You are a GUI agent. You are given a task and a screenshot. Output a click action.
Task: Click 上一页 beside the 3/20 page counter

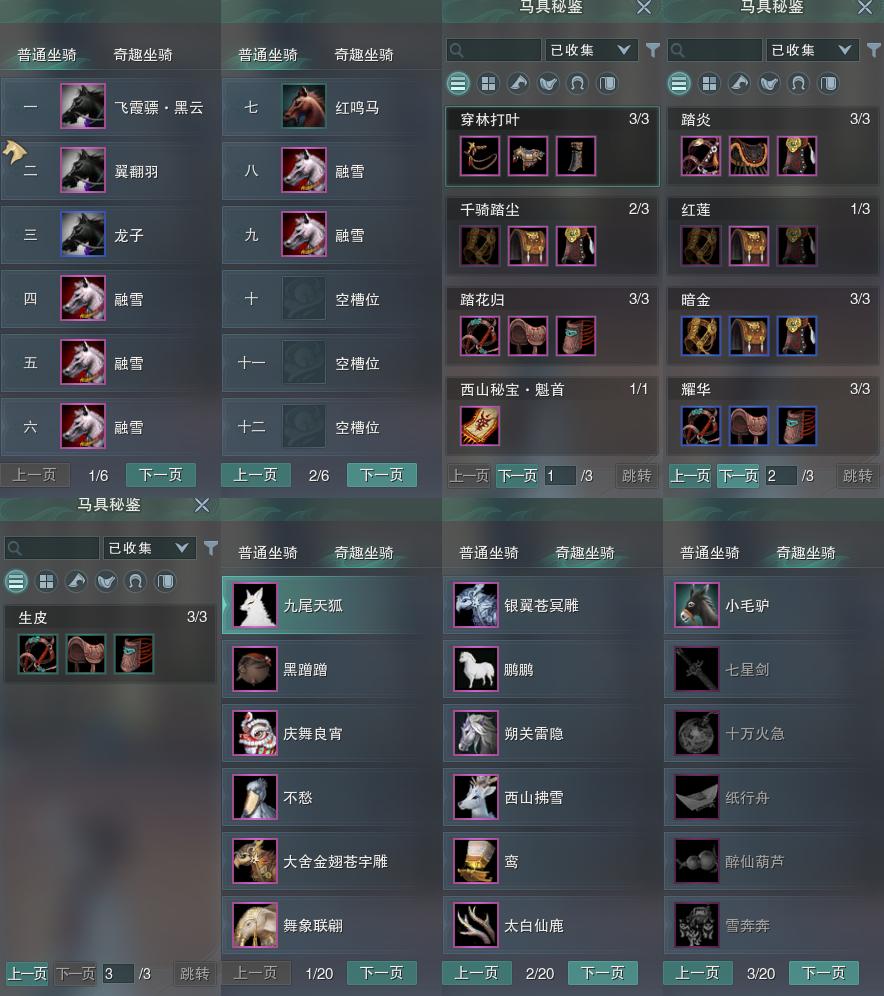697,973
